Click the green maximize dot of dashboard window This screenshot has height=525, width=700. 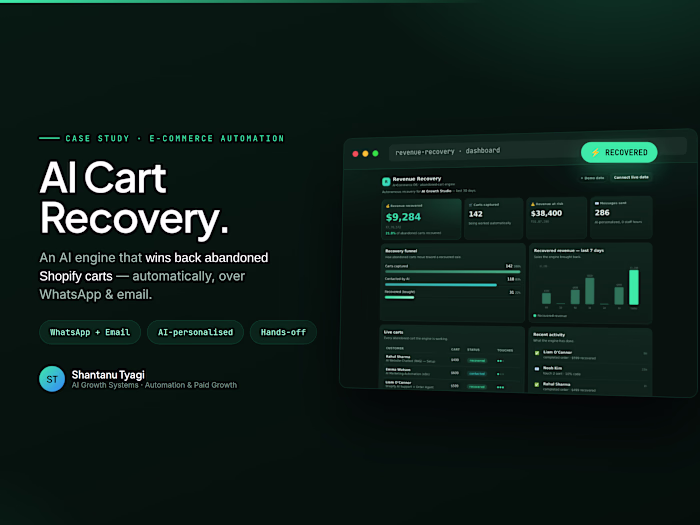pos(375,153)
